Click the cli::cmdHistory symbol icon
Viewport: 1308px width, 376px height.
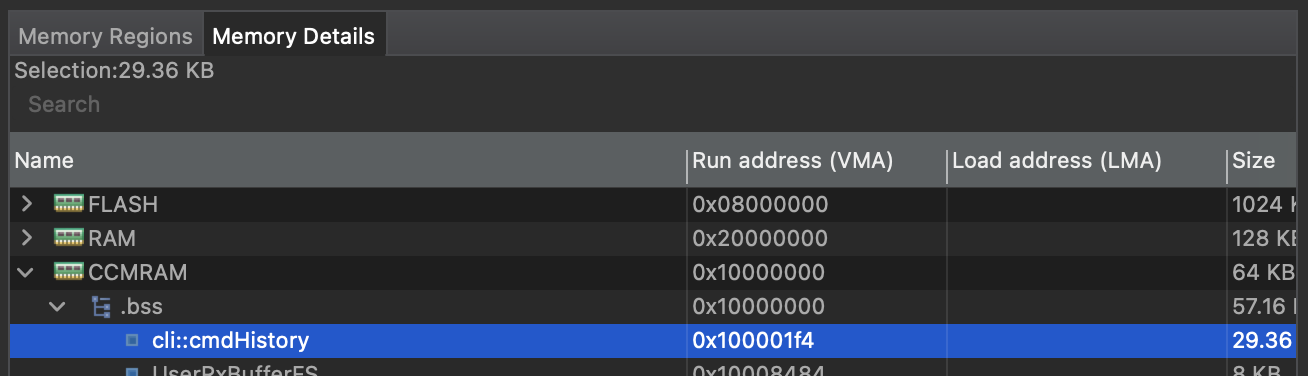click(x=132, y=341)
